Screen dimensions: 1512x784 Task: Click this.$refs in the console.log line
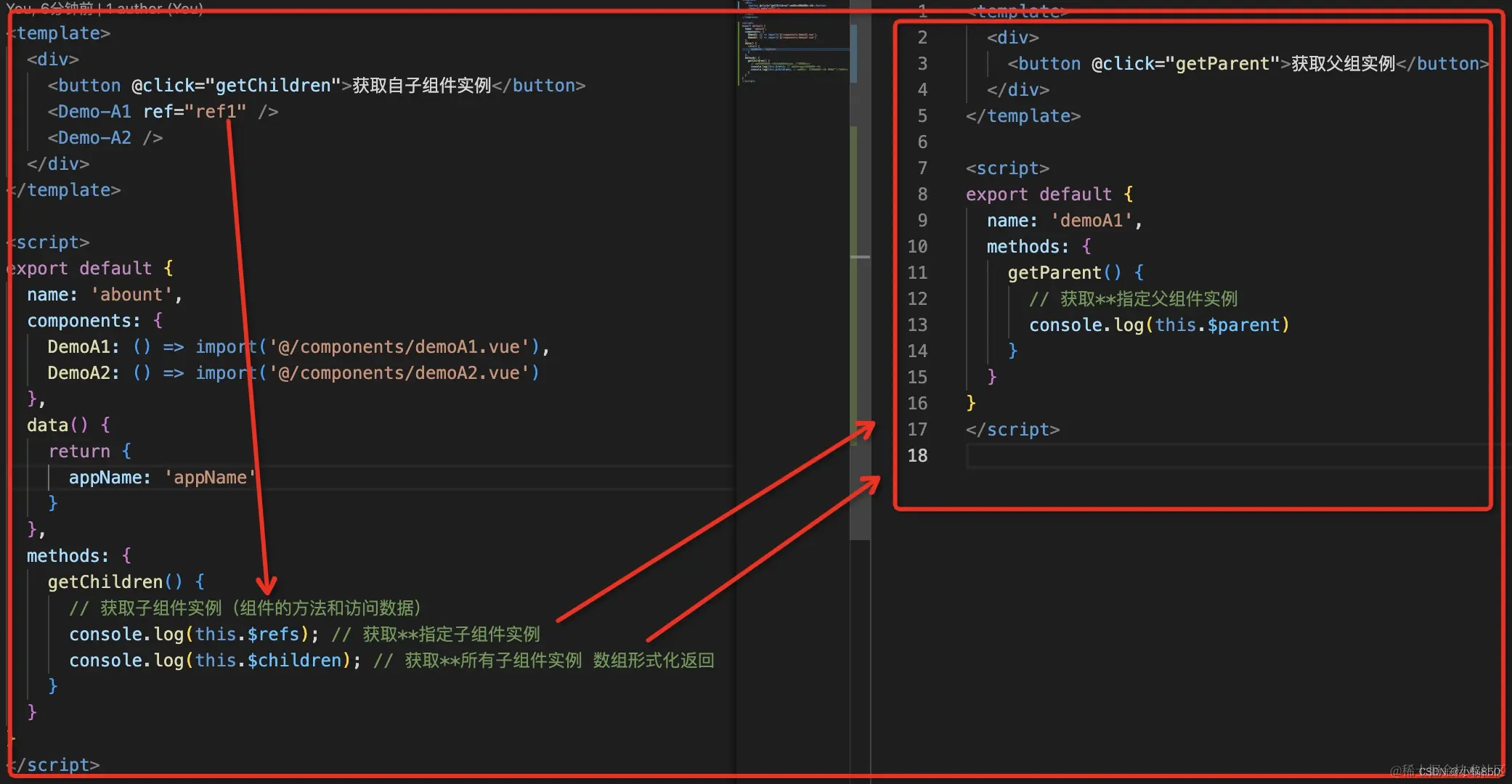coord(247,634)
